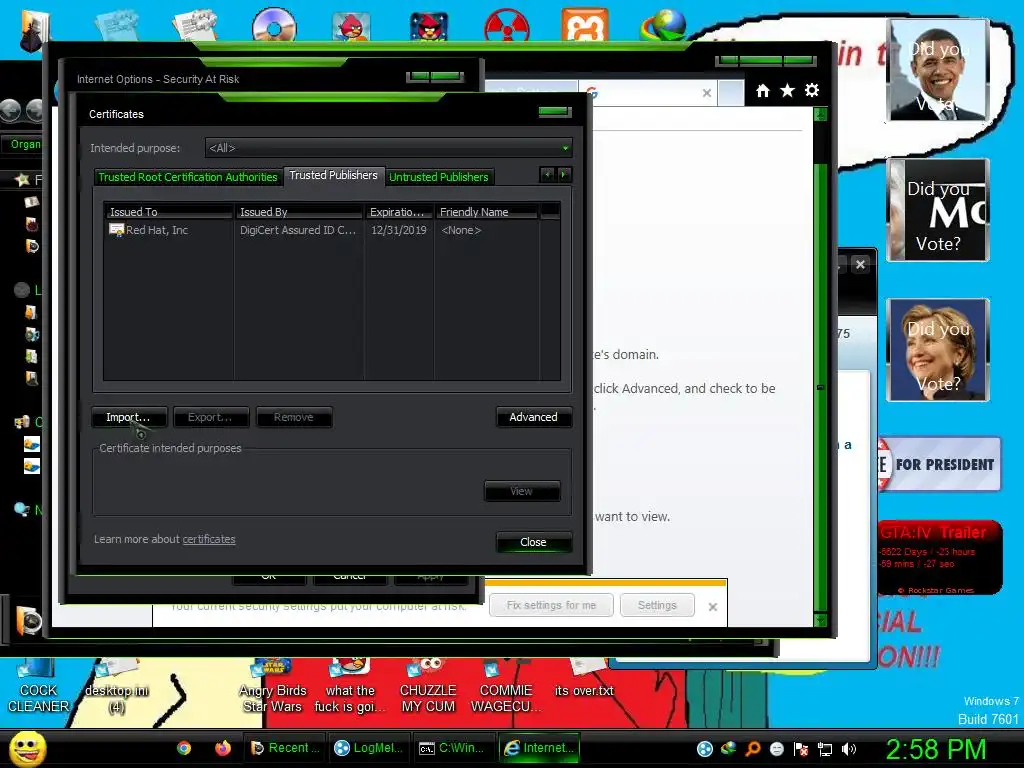Image resolution: width=1024 pixels, height=768 pixels.
Task: Open the desktop.ini (4) desktop icon
Action: pyautogui.click(x=116, y=686)
